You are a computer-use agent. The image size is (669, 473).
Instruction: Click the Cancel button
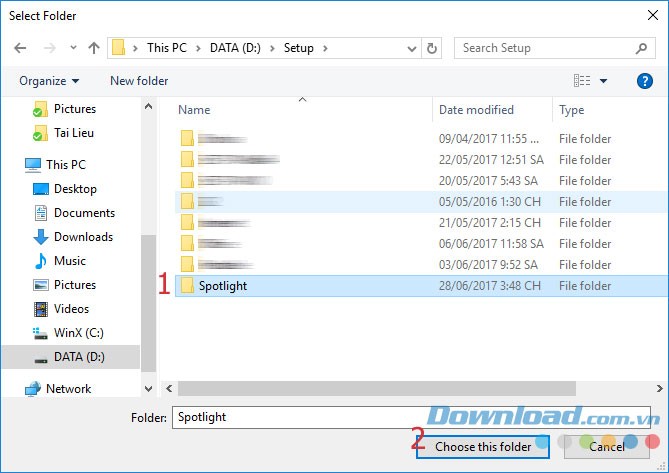point(606,447)
